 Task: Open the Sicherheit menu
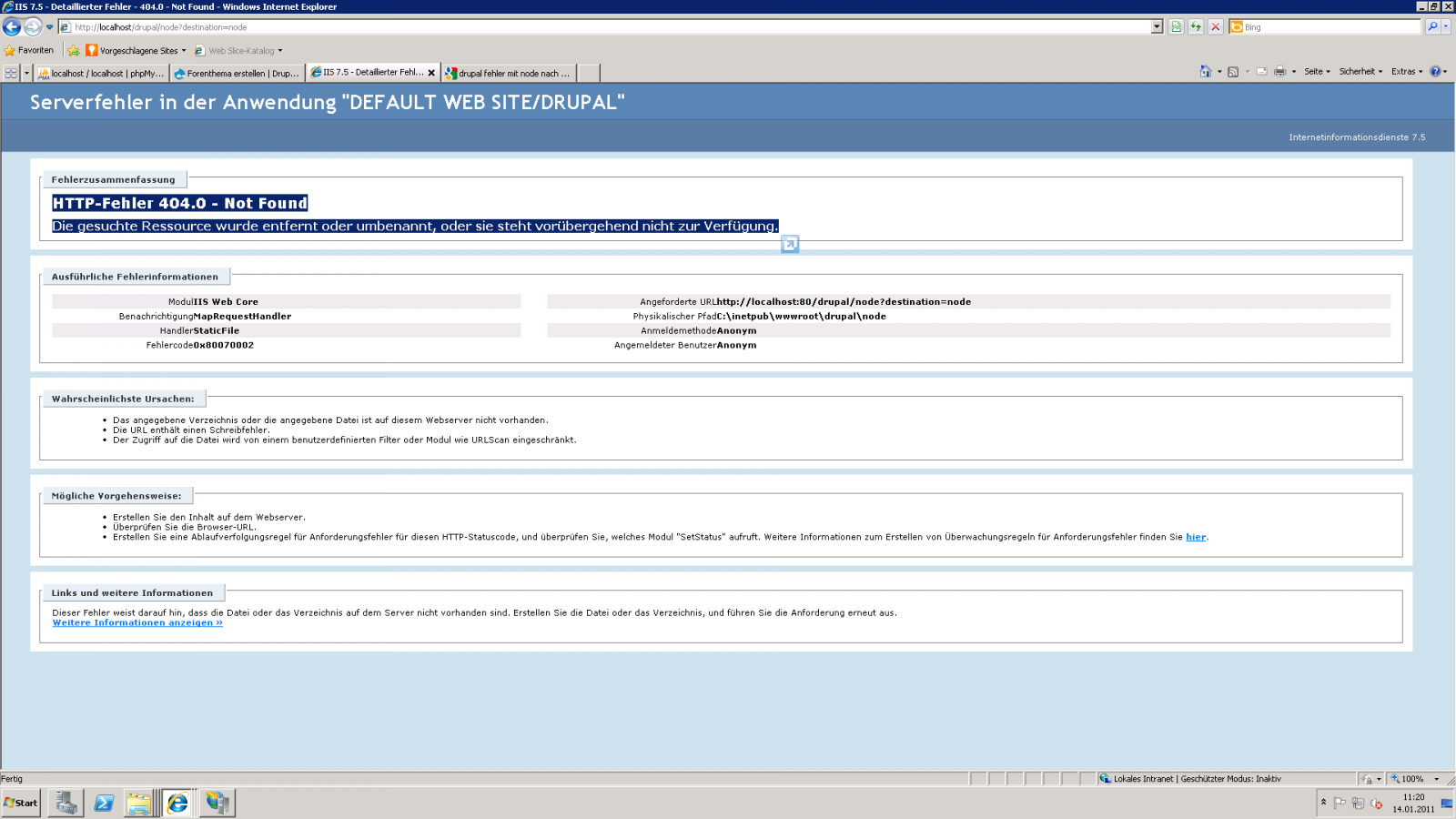tap(1360, 72)
